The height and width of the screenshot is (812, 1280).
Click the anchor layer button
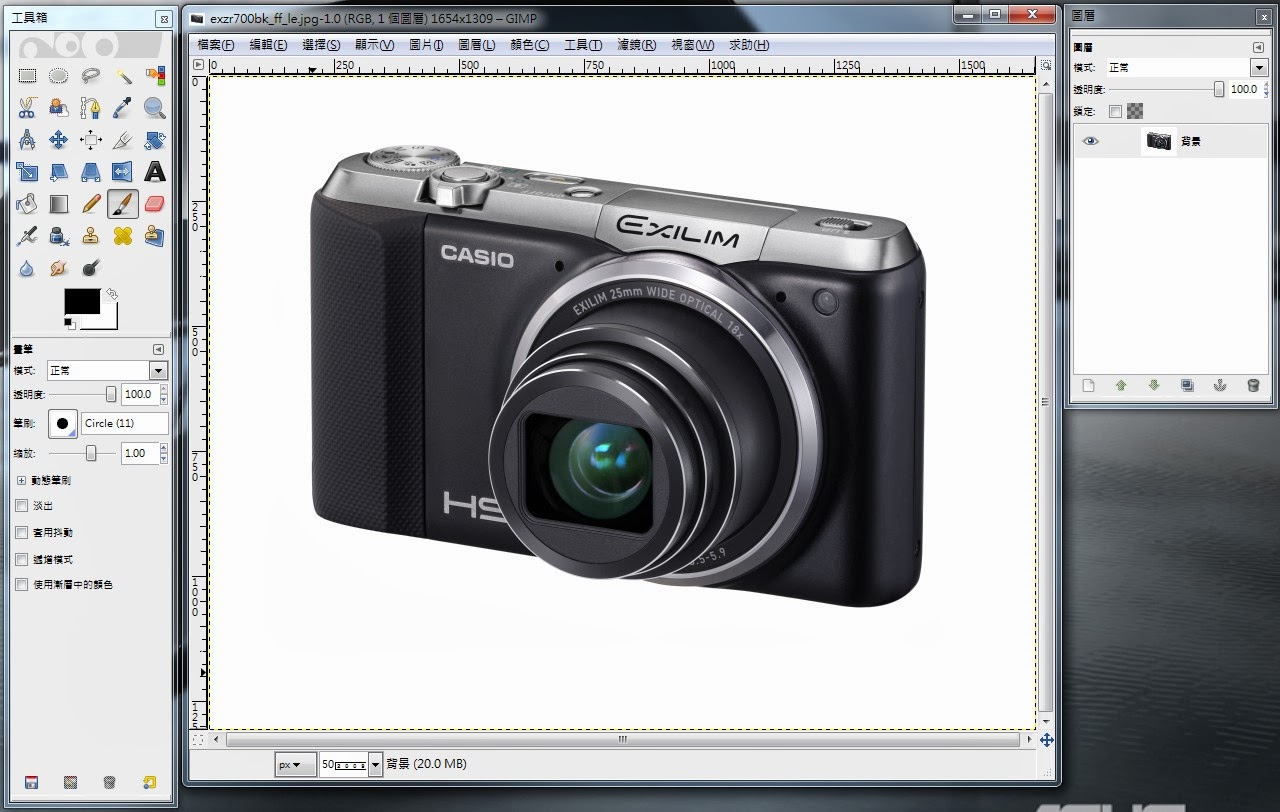(x=1220, y=385)
